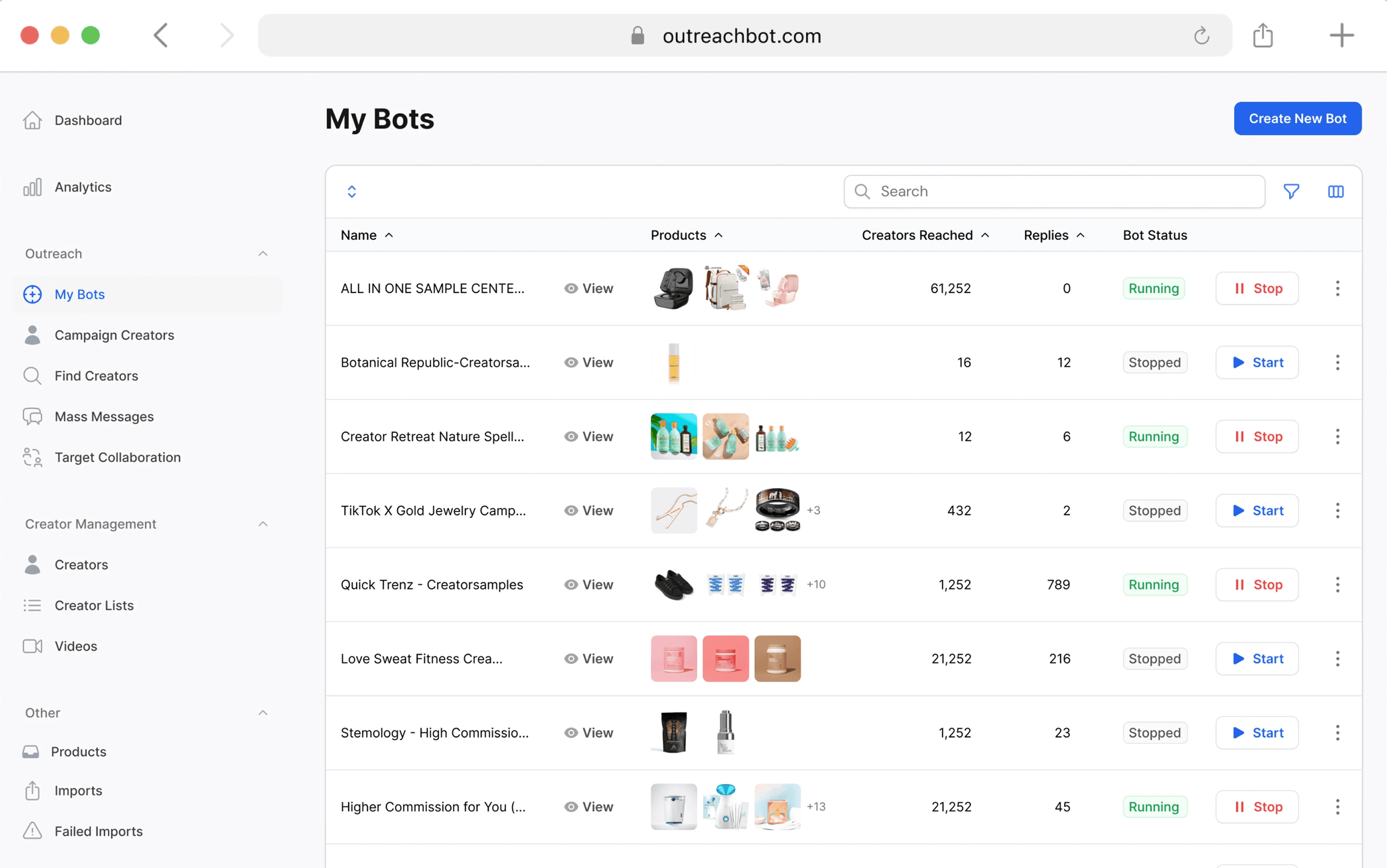Click Create New Bot button
The height and width of the screenshot is (868, 1387).
(1297, 118)
